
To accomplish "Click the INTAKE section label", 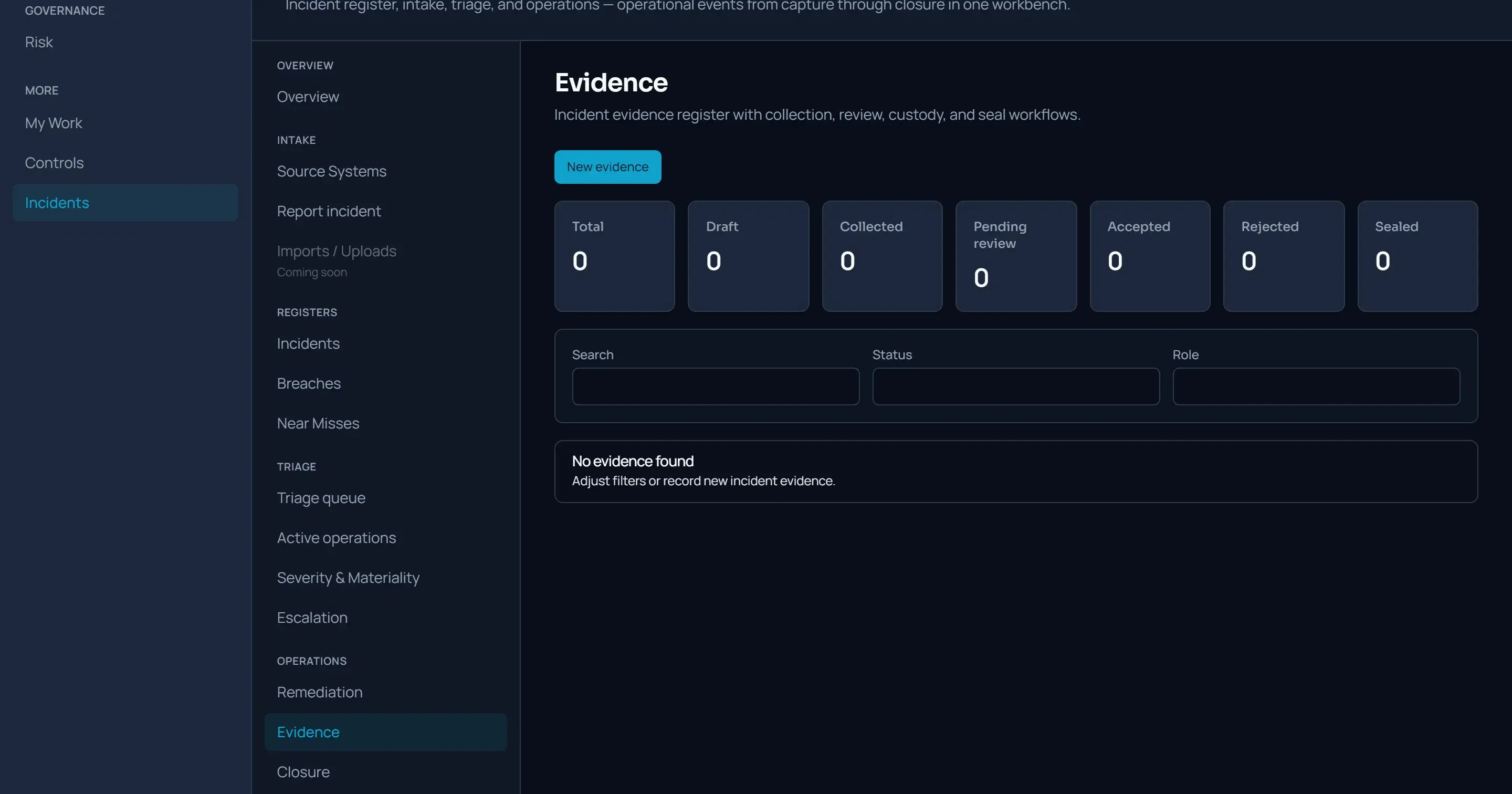I will pyautogui.click(x=297, y=140).
